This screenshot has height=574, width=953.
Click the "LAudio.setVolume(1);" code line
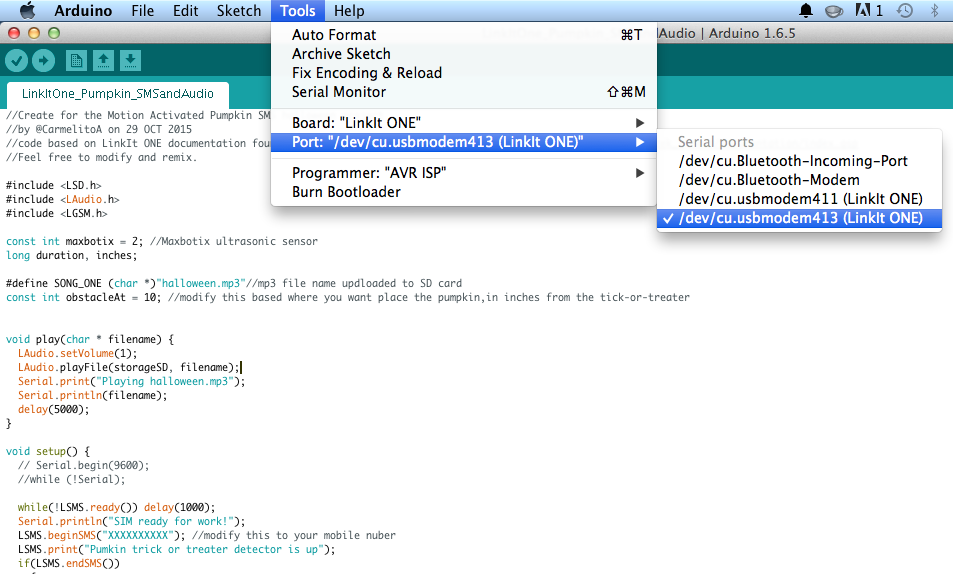click(x=77, y=353)
